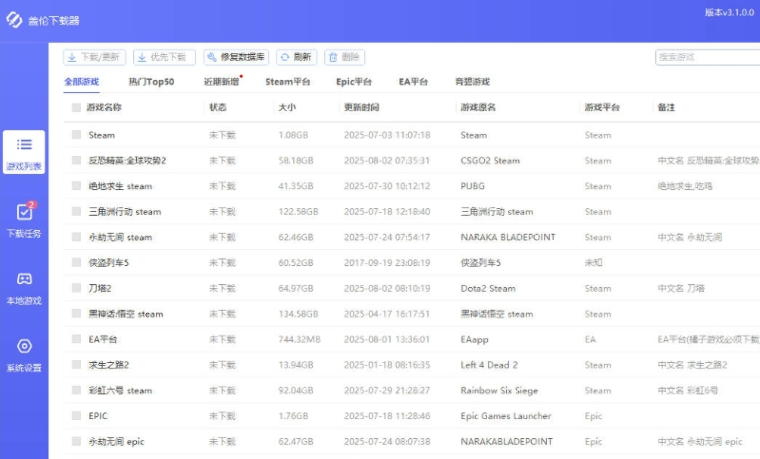Select the Left 4 Dead 2 cell
The image size is (760, 459).
(489, 365)
